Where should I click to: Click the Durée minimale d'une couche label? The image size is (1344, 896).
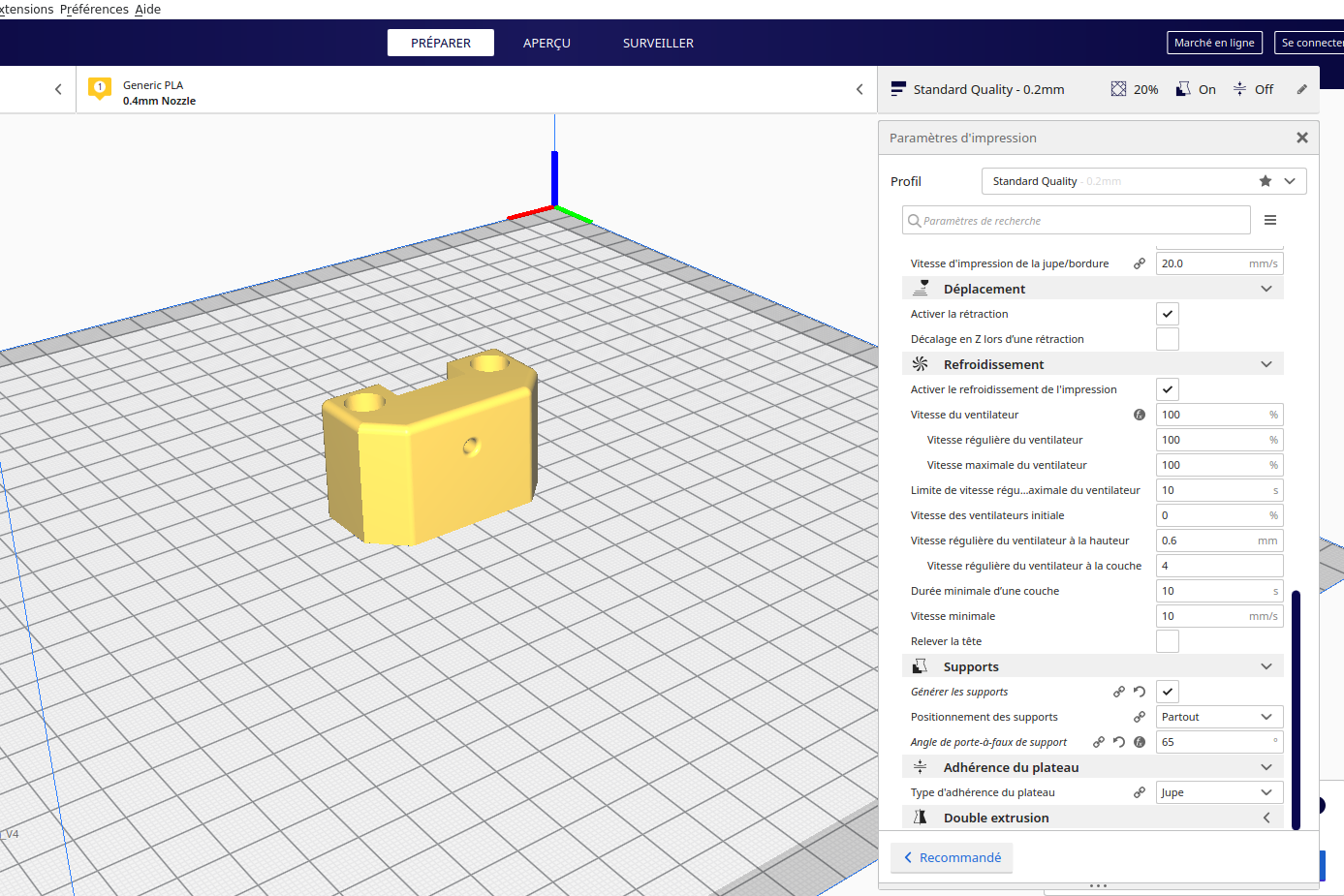(985, 591)
